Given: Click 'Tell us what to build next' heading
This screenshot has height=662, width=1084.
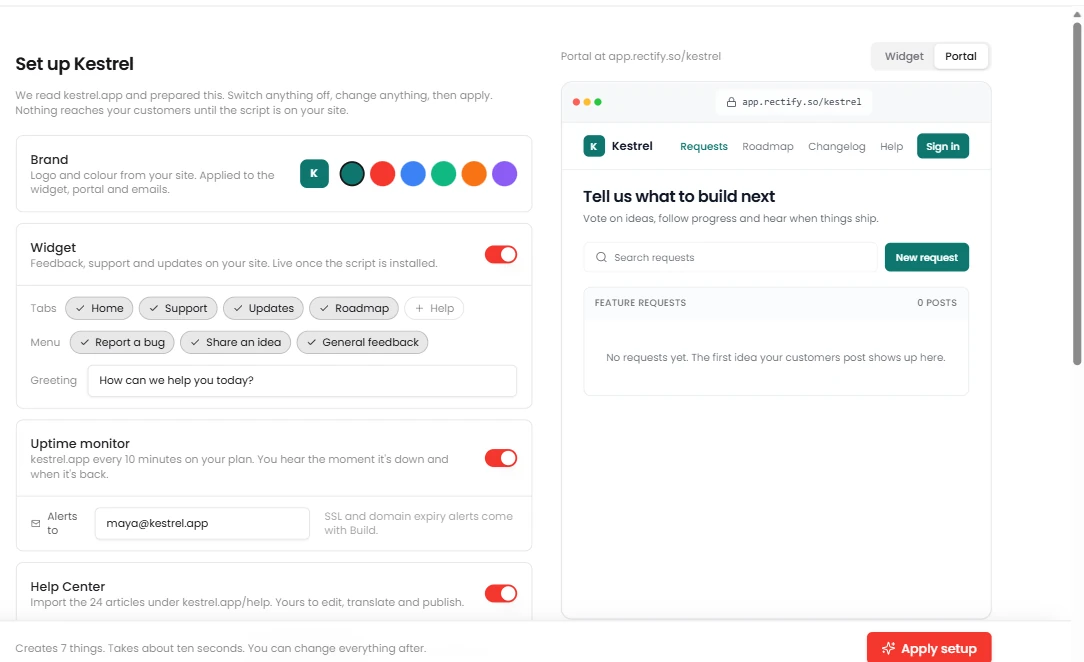Looking at the screenshot, I should pos(679,196).
